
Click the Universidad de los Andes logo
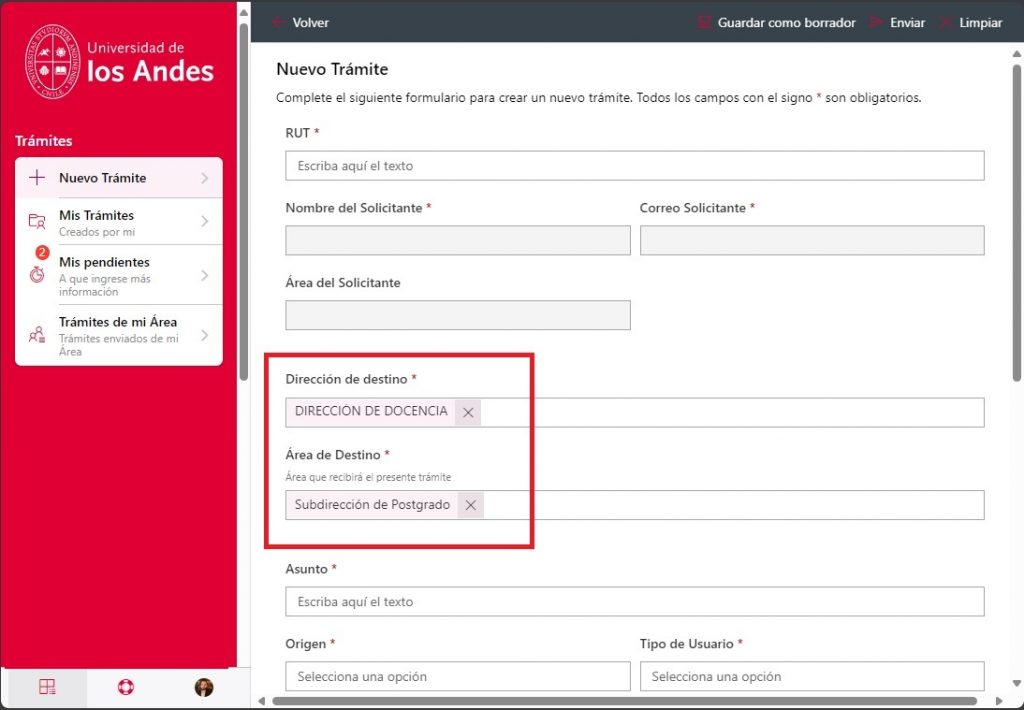click(119, 62)
